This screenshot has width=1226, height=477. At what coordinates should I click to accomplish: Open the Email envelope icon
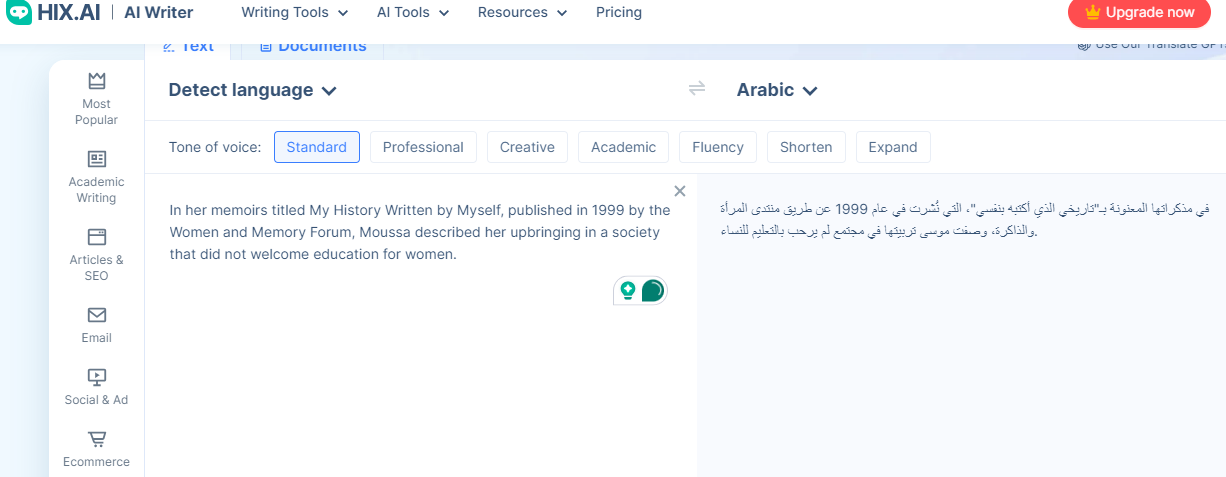pos(97,315)
